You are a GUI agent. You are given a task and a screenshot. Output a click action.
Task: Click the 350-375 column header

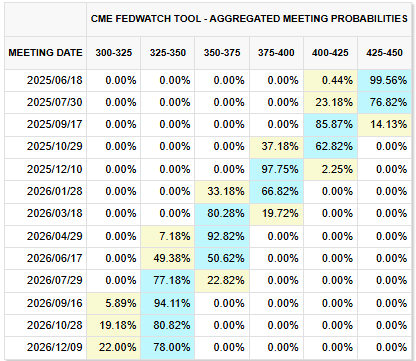pyautogui.click(x=222, y=53)
